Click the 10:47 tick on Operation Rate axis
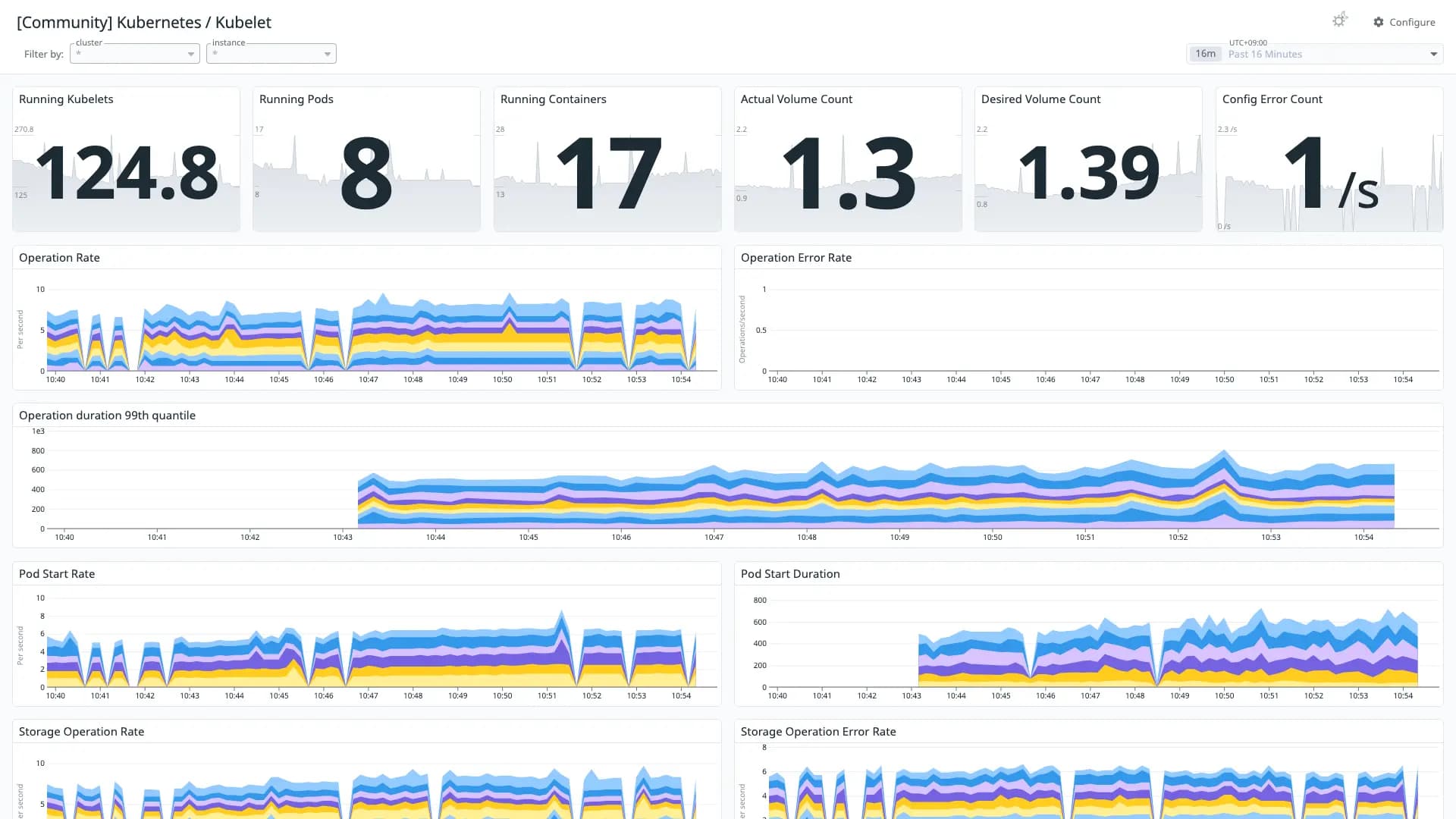The height and width of the screenshot is (819, 1456). (x=369, y=379)
